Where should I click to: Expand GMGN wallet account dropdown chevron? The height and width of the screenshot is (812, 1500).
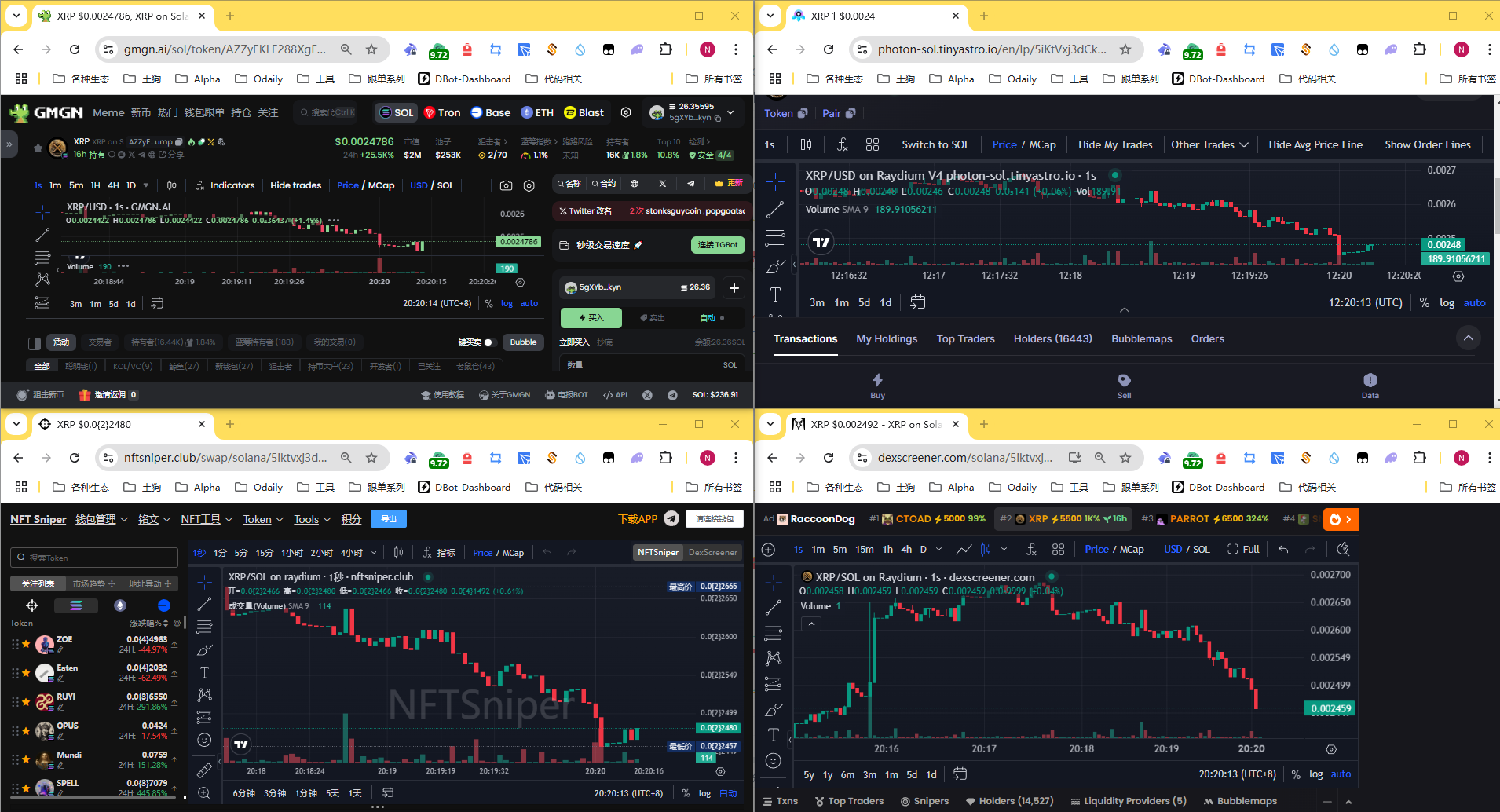(731, 112)
